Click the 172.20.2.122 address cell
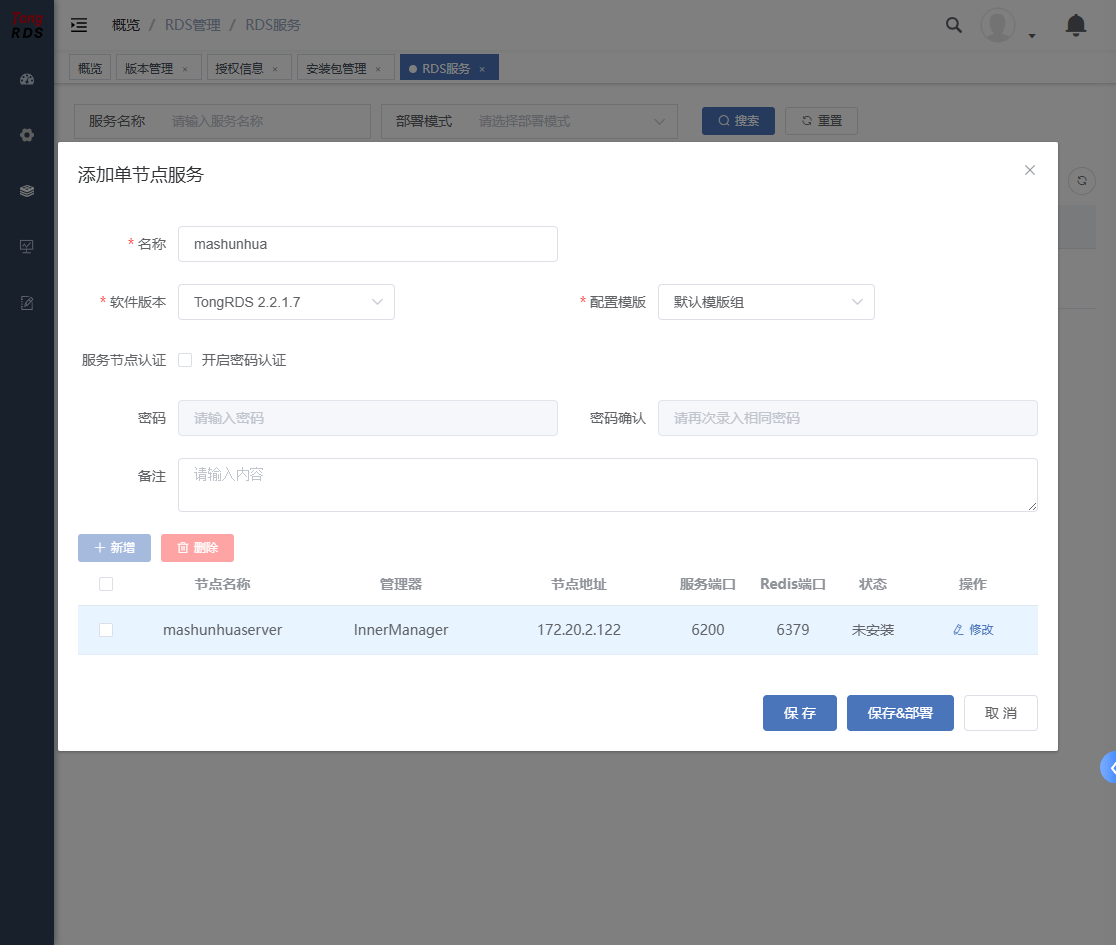Viewport: 1116px width, 945px height. pyautogui.click(x=579, y=630)
